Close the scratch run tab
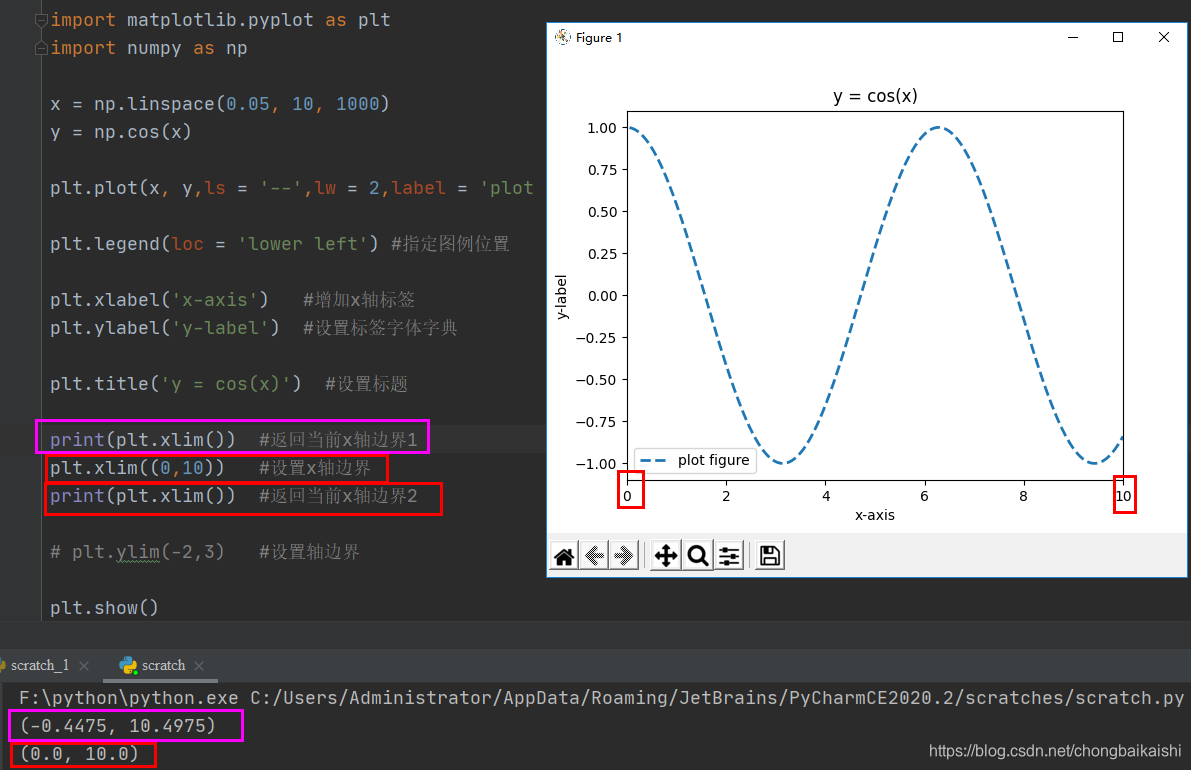Screen dimensions: 1191x770 [x=199, y=666]
